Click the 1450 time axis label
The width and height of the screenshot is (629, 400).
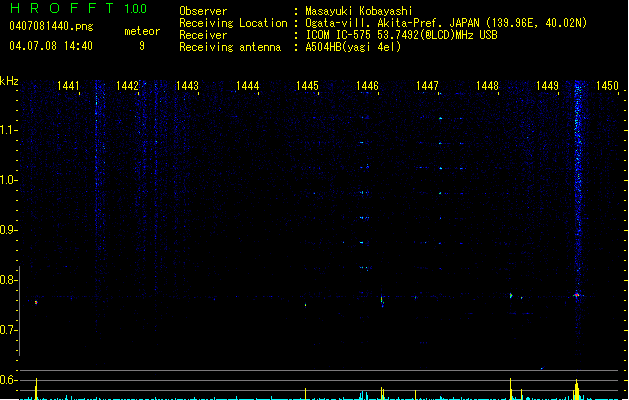(607, 86)
